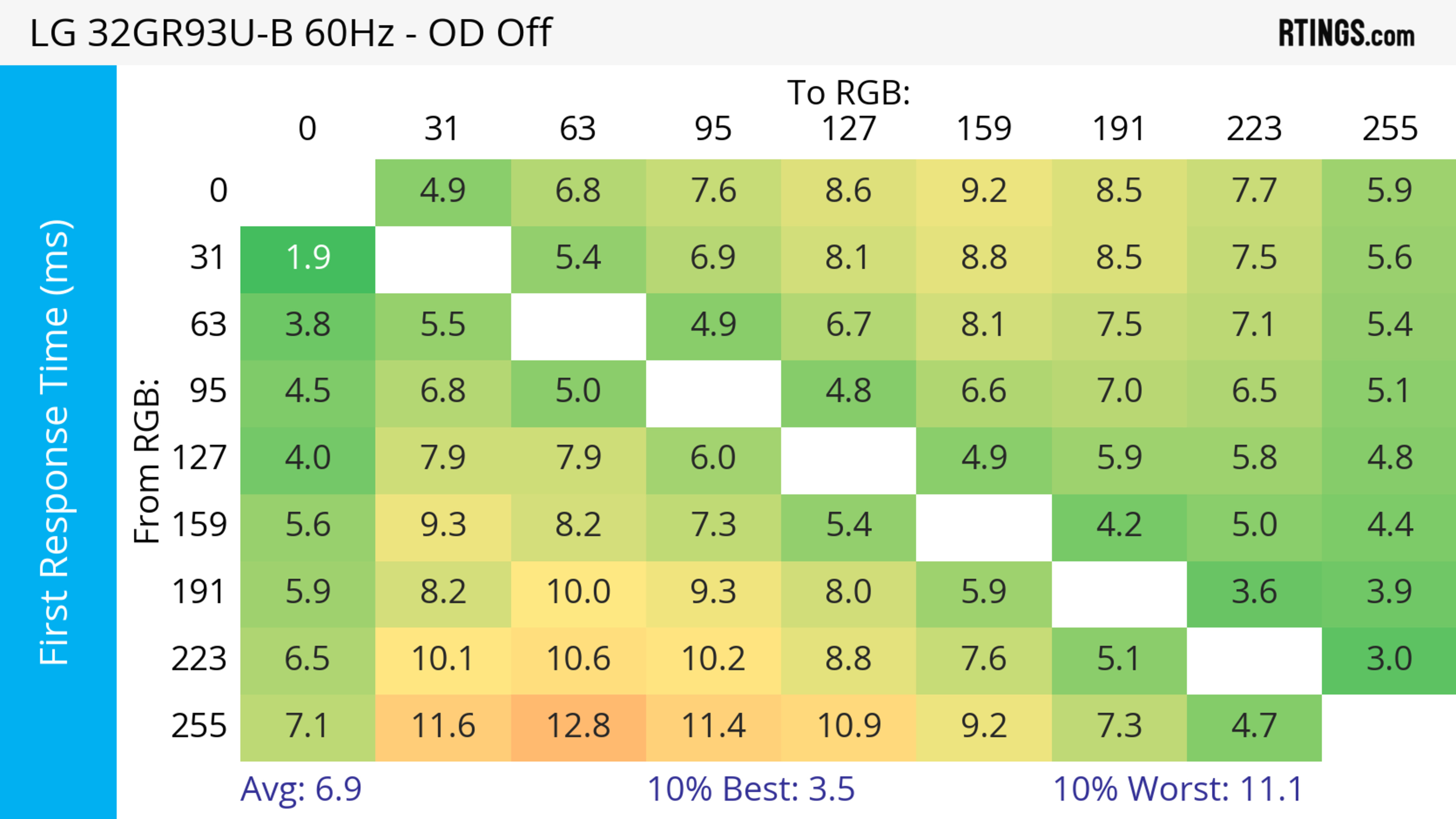Click the 10% Worst: 11.1 label
This screenshot has height=819, width=1456.
click(1178, 789)
